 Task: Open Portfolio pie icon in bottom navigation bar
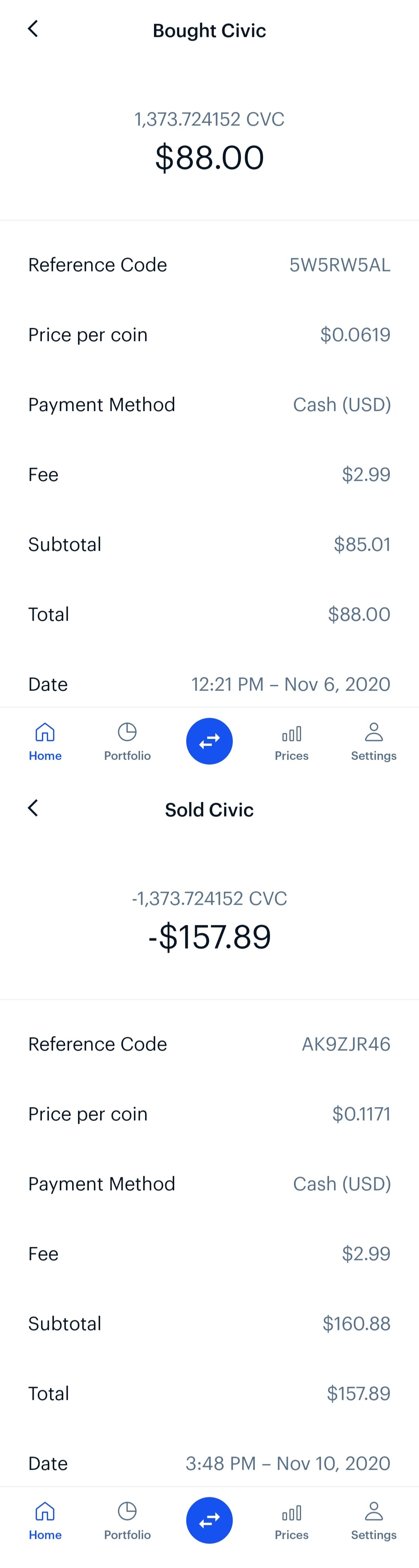[127, 1511]
